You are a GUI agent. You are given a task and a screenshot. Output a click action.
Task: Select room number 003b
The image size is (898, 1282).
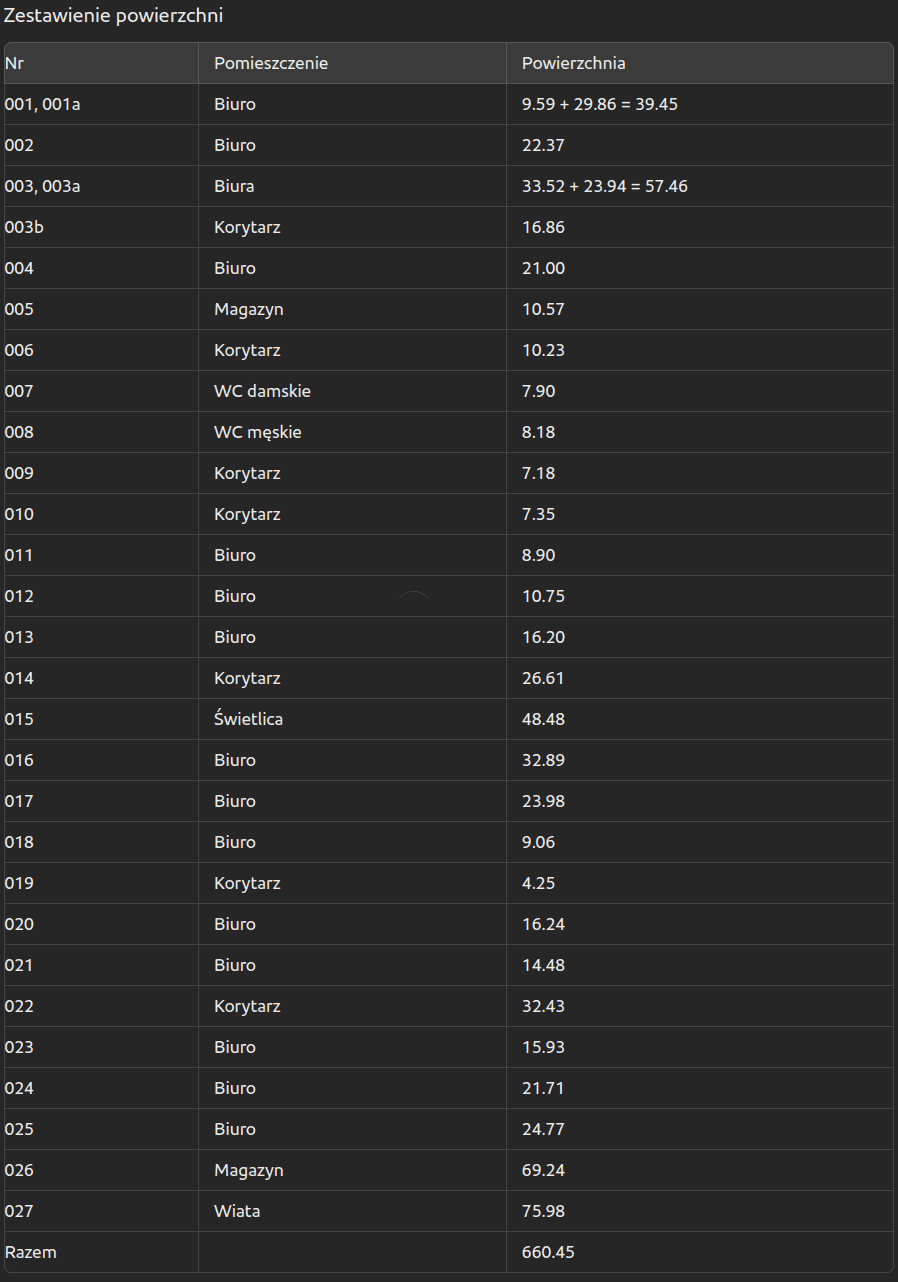pyautogui.click(x=24, y=227)
